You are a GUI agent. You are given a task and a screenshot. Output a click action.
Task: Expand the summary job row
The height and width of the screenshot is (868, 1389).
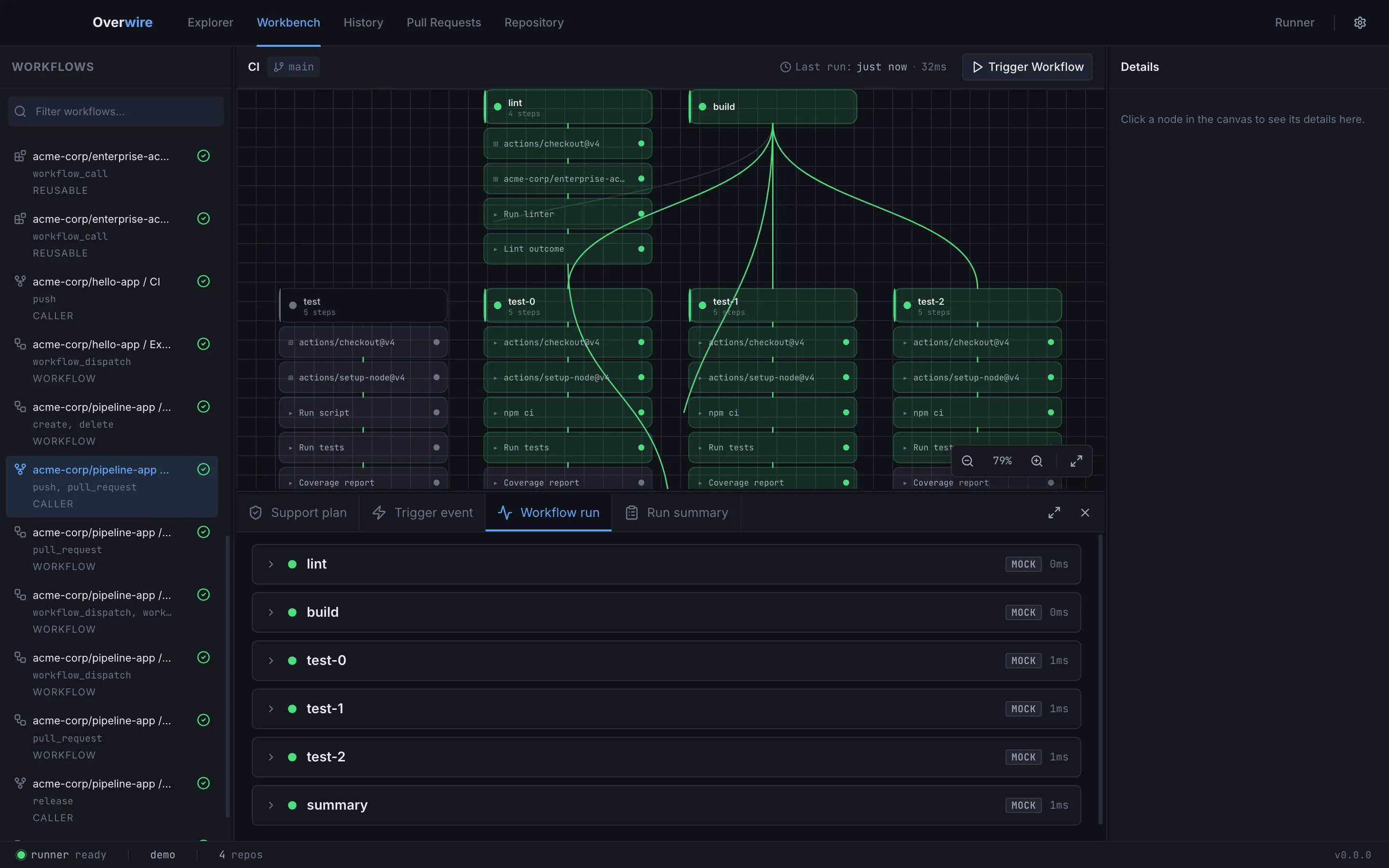click(271, 805)
